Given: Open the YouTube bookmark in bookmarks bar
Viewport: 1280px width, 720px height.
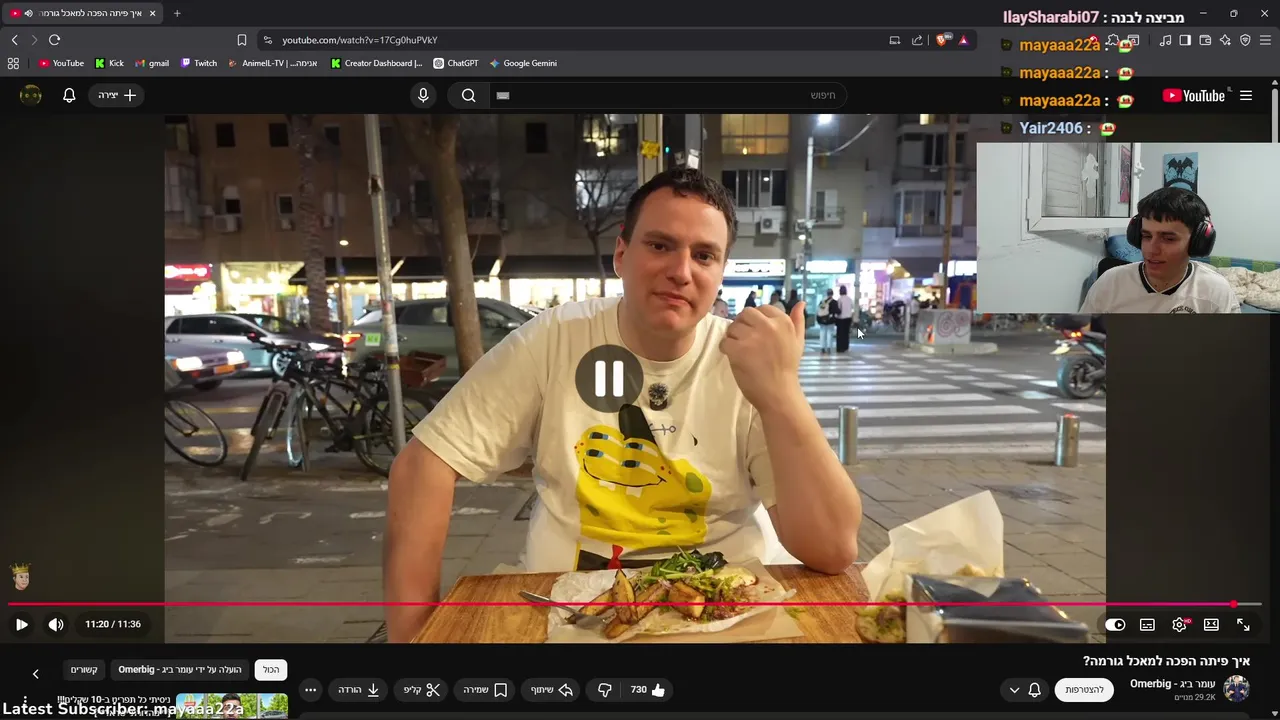Looking at the screenshot, I should click(61, 63).
